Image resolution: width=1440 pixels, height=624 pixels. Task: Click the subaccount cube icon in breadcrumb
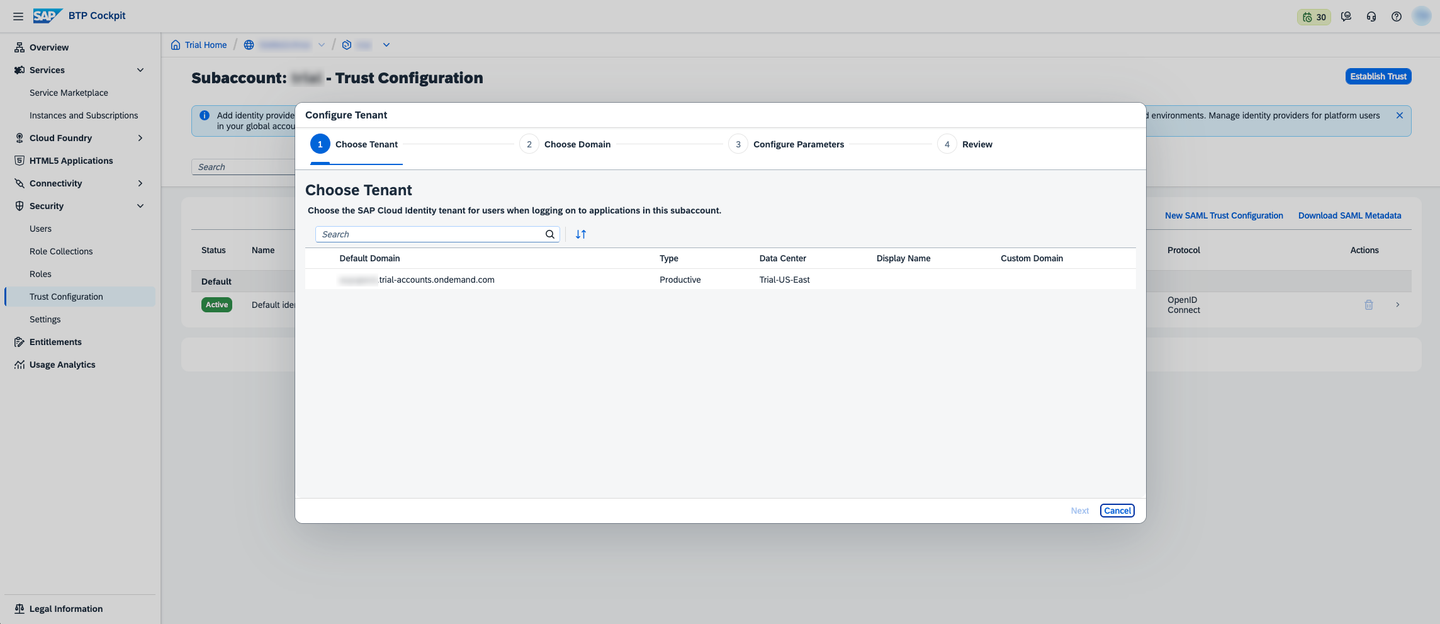pos(347,45)
